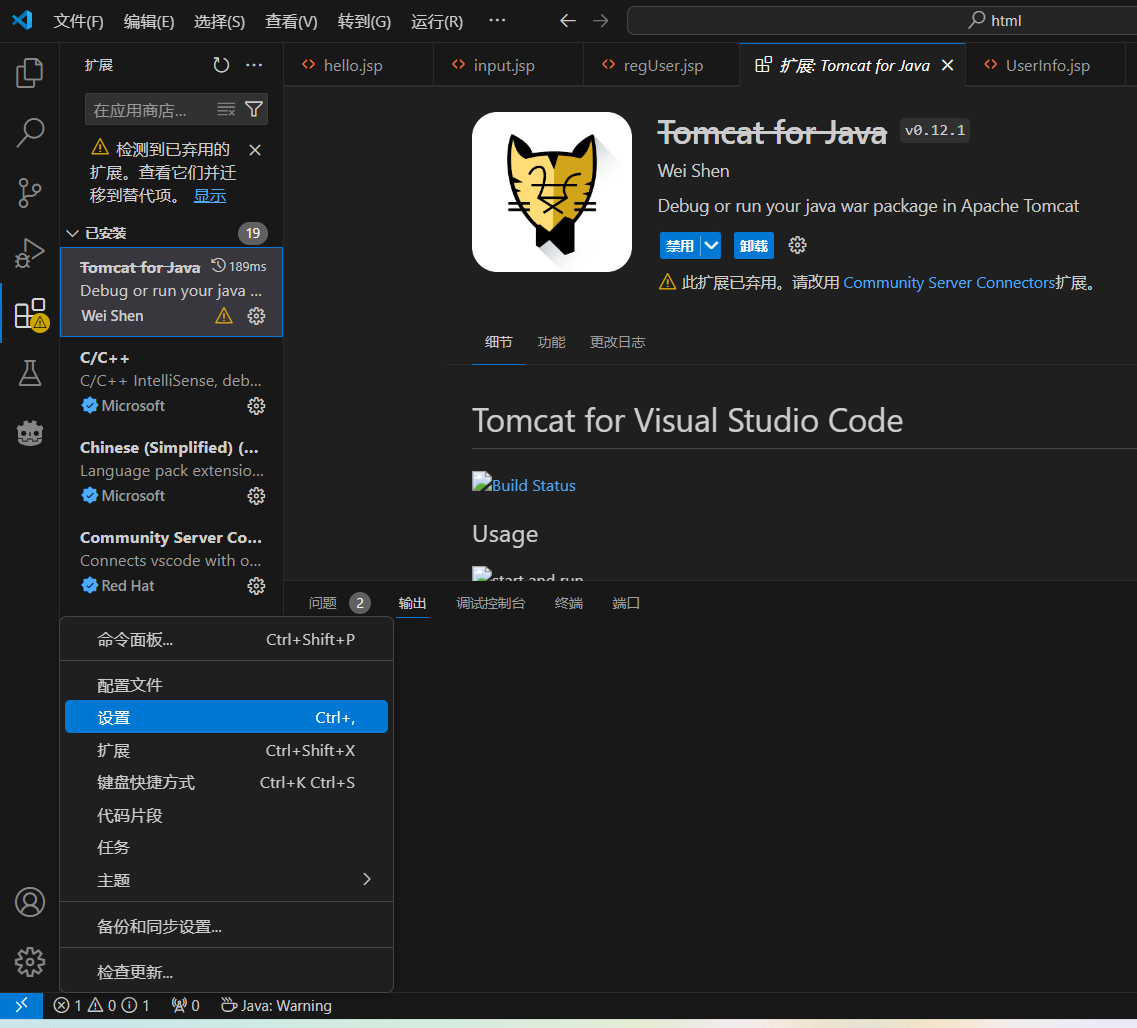
Task: Choose 检查更新... menu entry
Action: (226, 972)
